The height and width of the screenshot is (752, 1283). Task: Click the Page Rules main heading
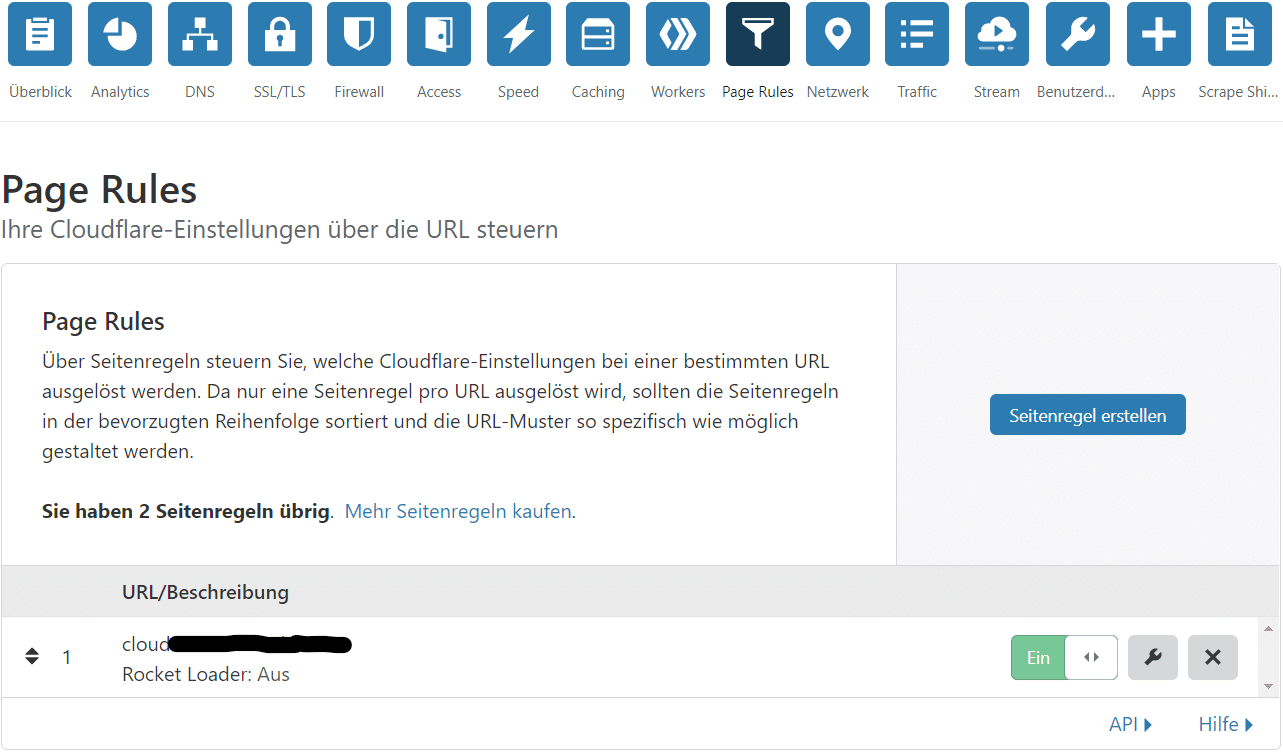click(x=99, y=189)
